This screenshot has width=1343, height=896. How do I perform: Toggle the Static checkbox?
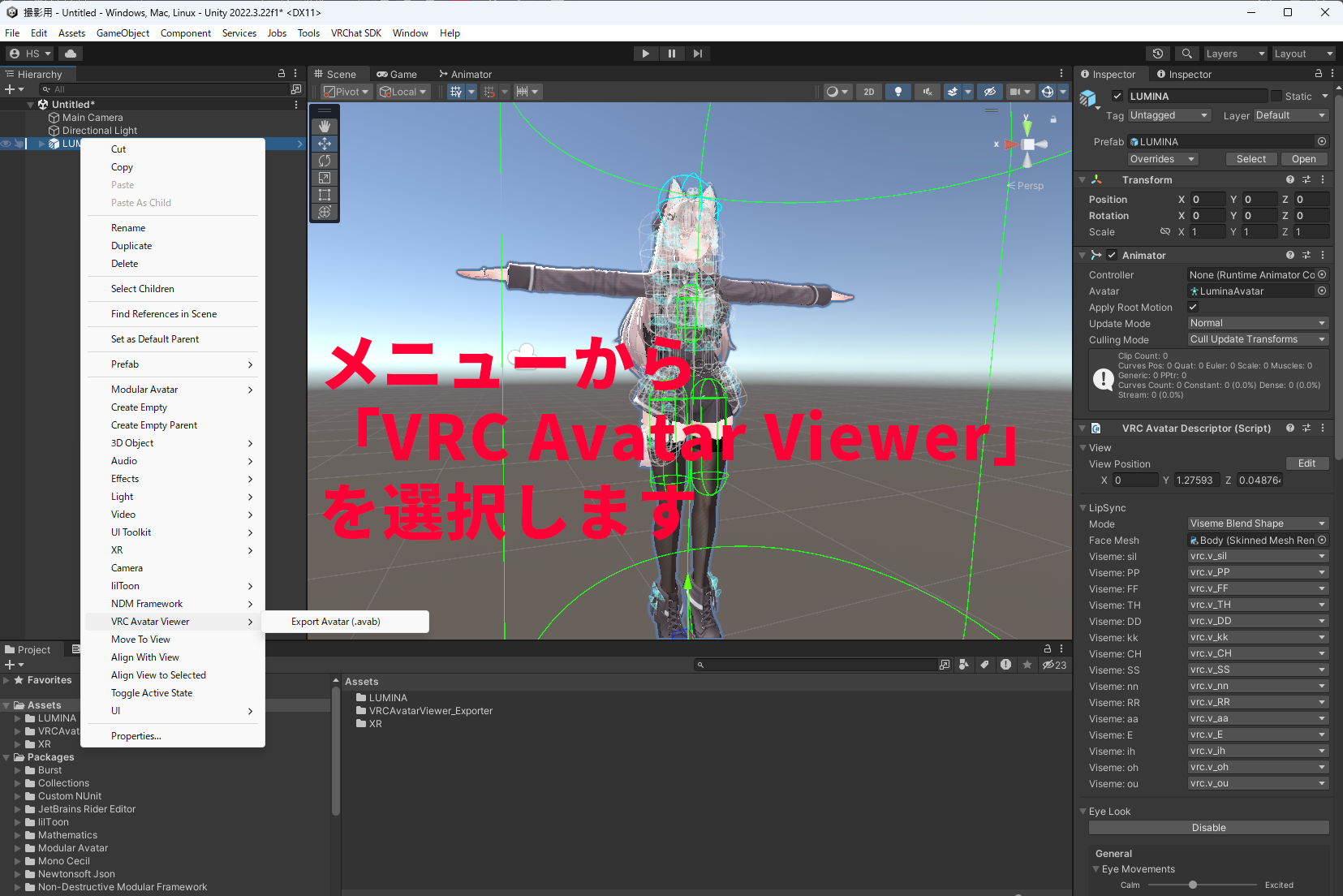pos(1276,96)
